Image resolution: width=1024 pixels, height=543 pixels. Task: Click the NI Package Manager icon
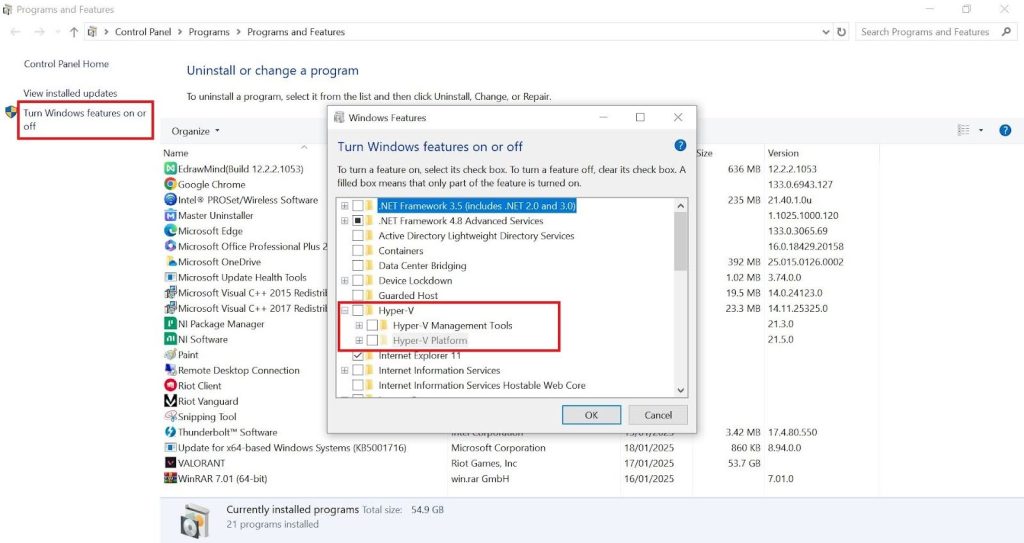pyautogui.click(x=170, y=324)
